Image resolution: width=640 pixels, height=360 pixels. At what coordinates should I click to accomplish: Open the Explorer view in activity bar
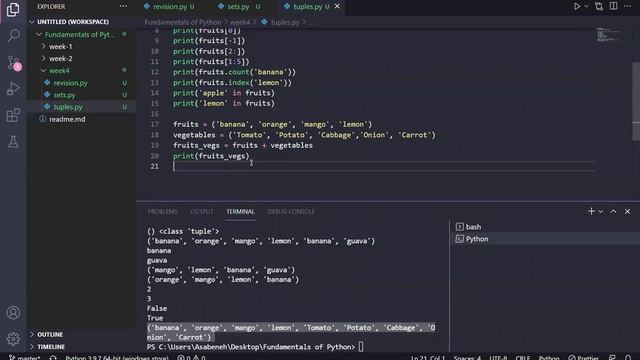coord(13,9)
